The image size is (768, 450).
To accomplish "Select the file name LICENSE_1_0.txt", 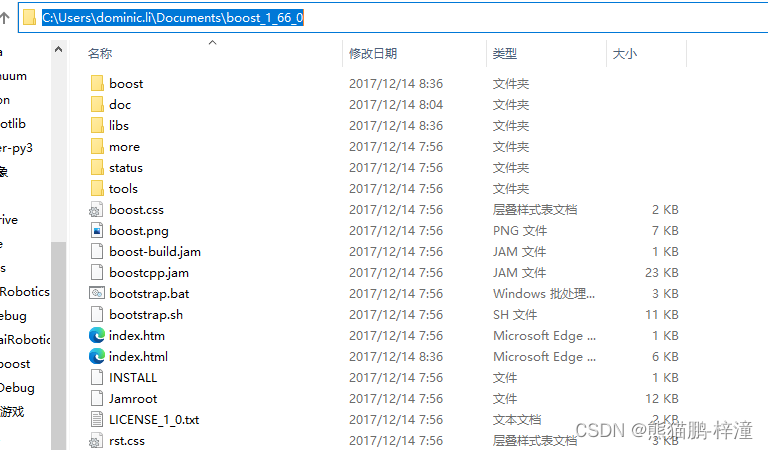I will (154, 420).
